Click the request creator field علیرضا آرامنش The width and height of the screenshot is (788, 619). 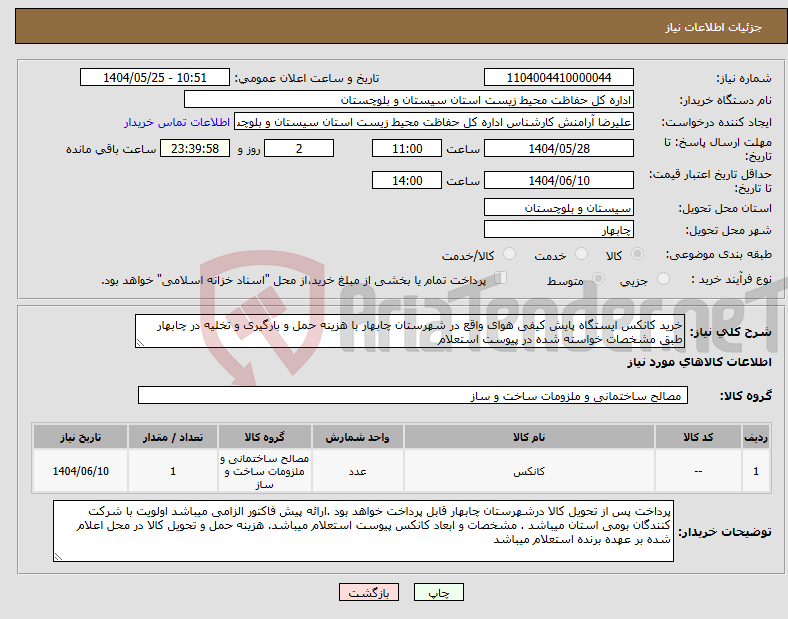coord(434,122)
